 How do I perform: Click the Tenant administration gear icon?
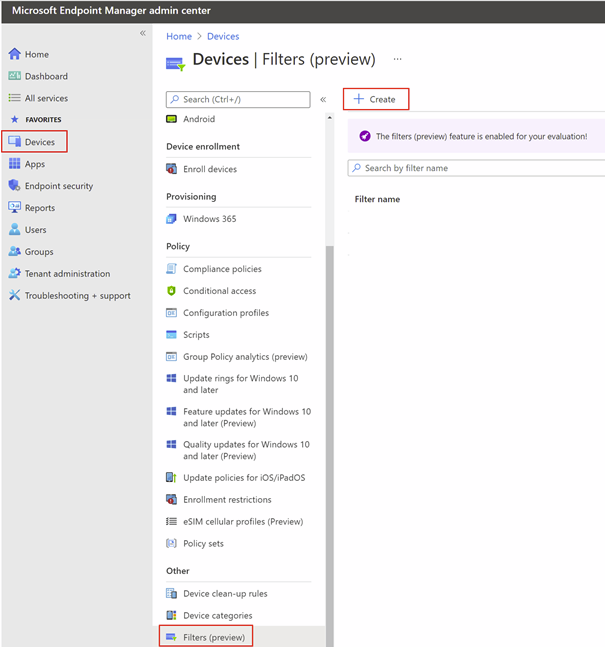coord(14,273)
